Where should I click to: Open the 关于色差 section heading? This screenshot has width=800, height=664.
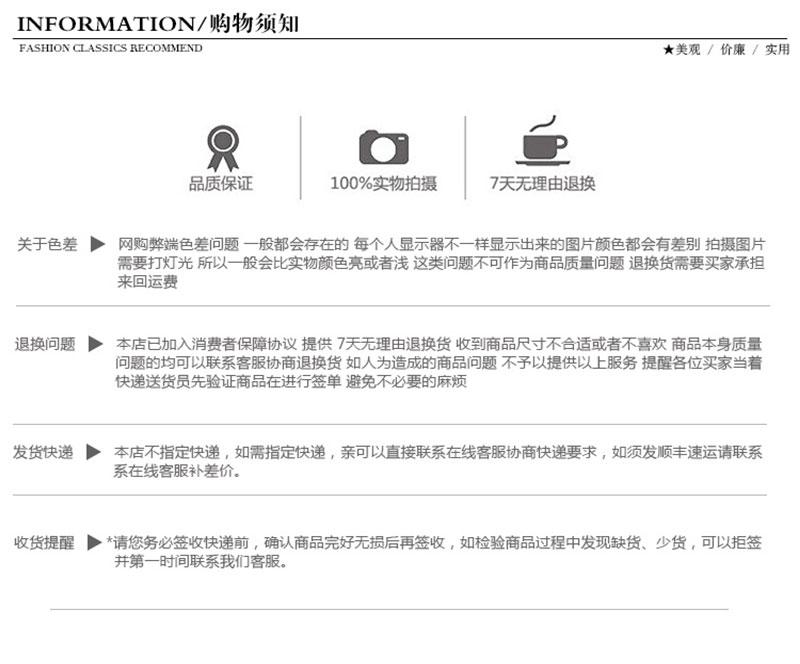tap(47, 244)
